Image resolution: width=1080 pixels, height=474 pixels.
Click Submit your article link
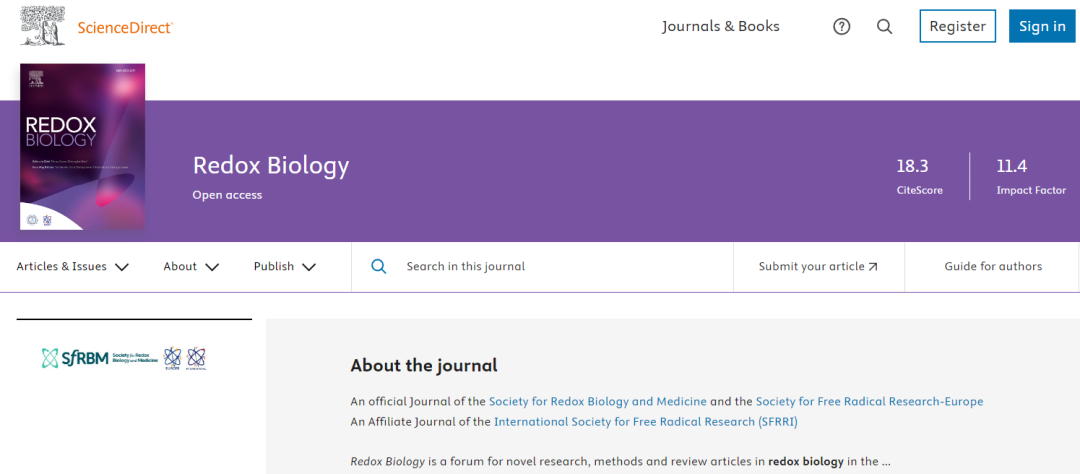818,267
